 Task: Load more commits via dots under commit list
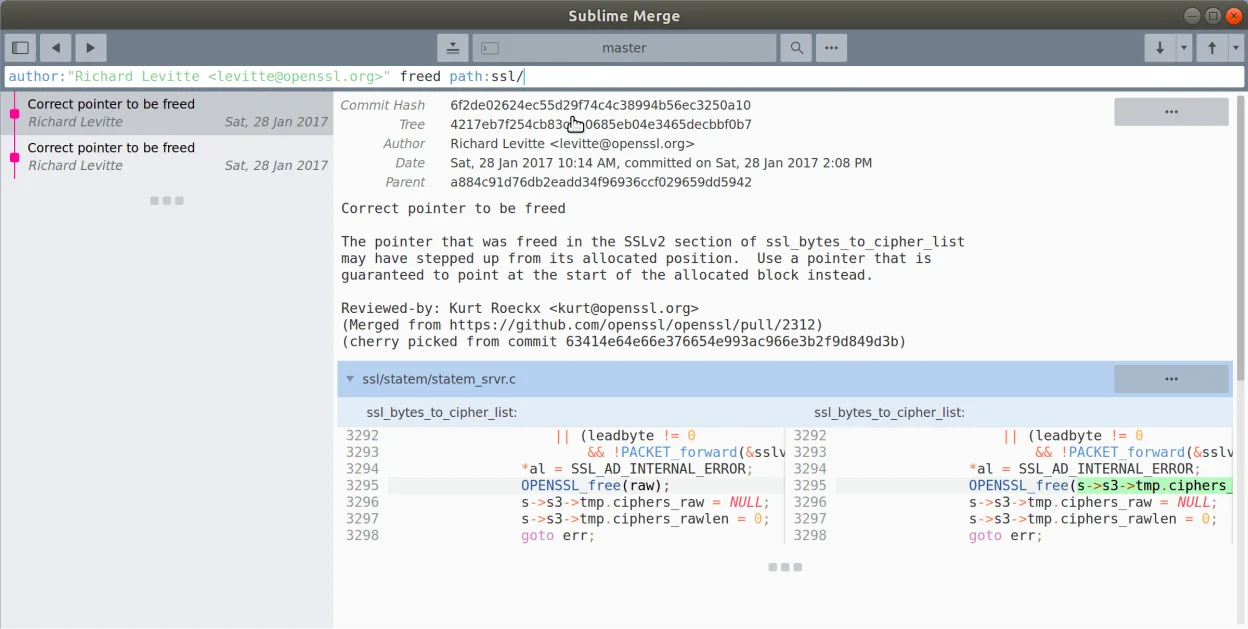click(x=166, y=201)
